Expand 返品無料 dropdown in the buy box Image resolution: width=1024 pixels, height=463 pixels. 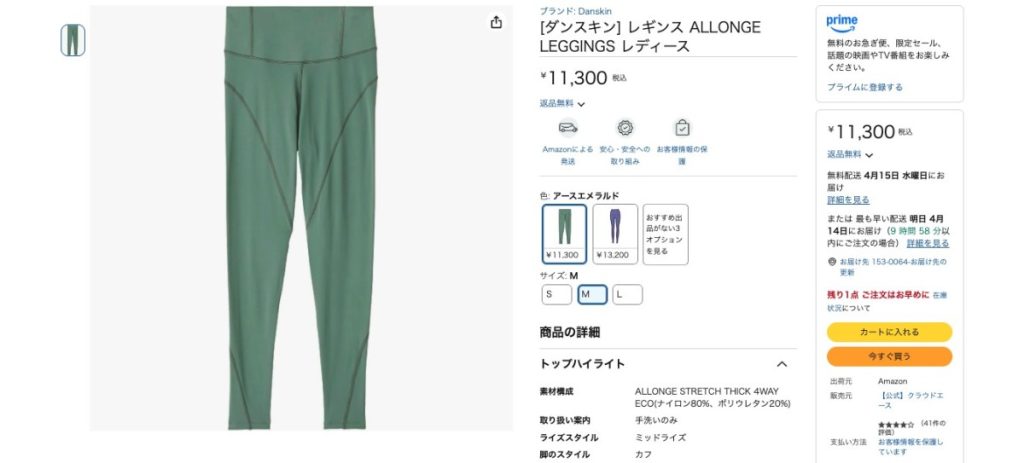pos(850,155)
